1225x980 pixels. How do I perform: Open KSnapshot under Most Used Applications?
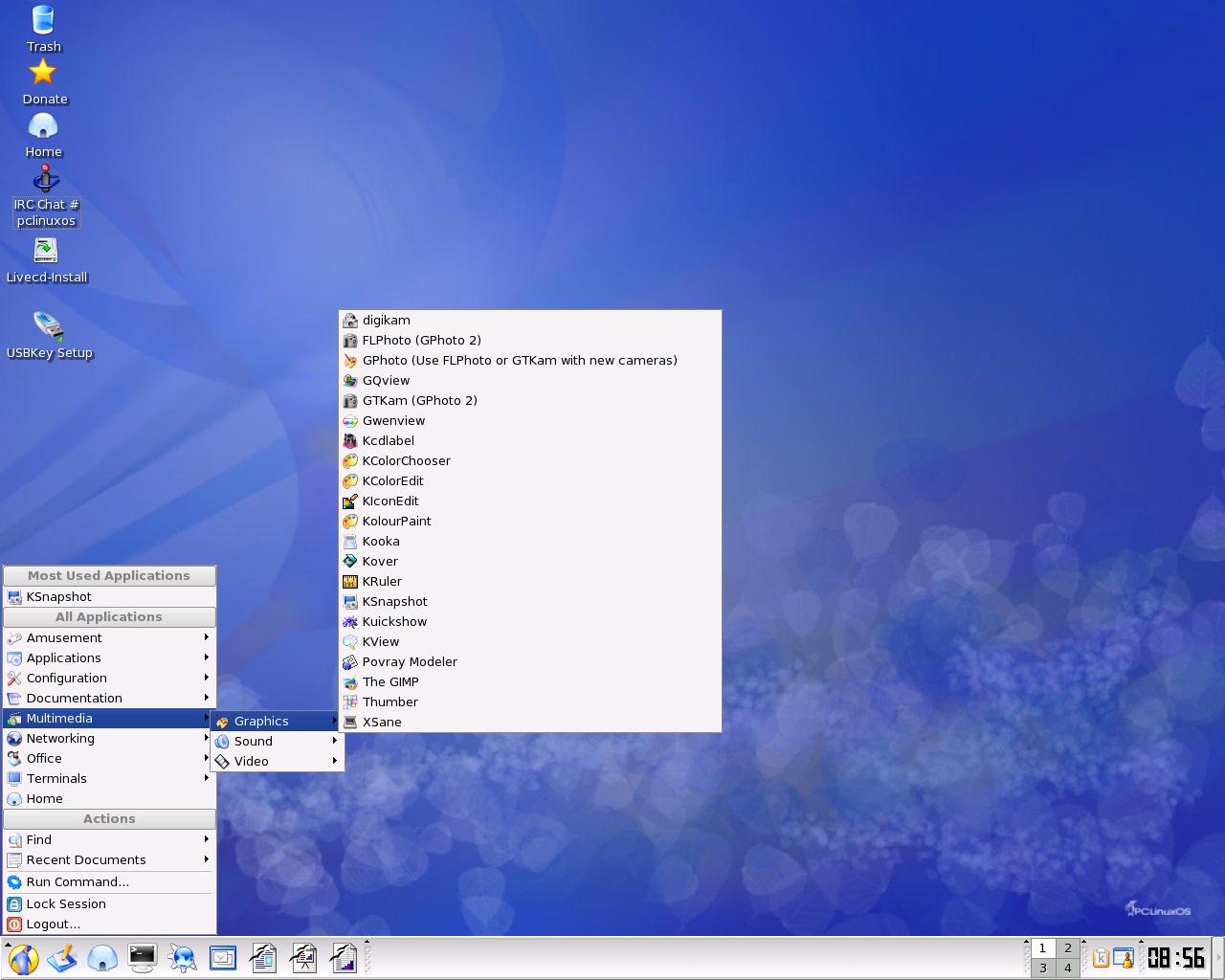109,597
